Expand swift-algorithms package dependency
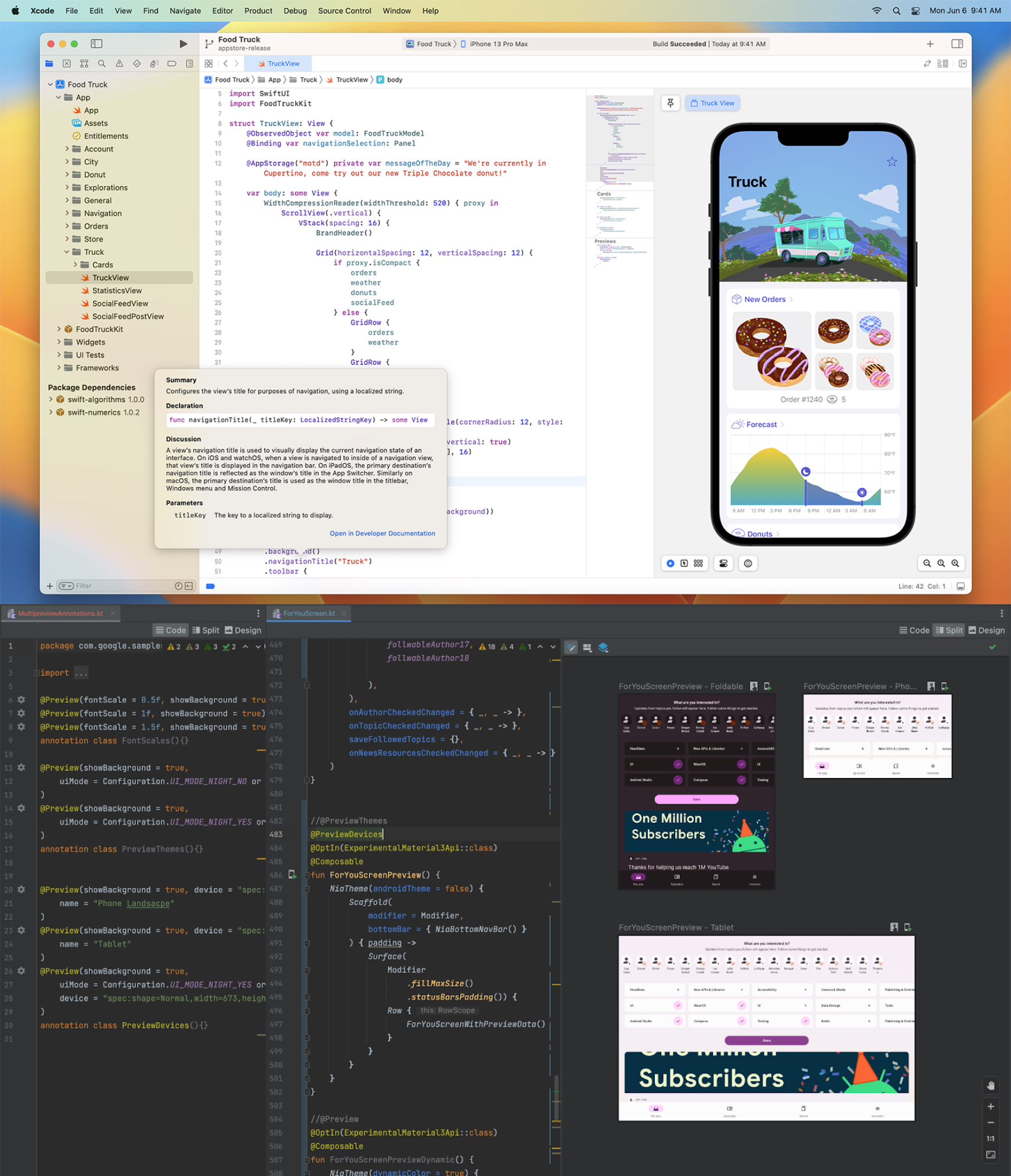Screen dimensions: 1011x1176 coord(51,399)
